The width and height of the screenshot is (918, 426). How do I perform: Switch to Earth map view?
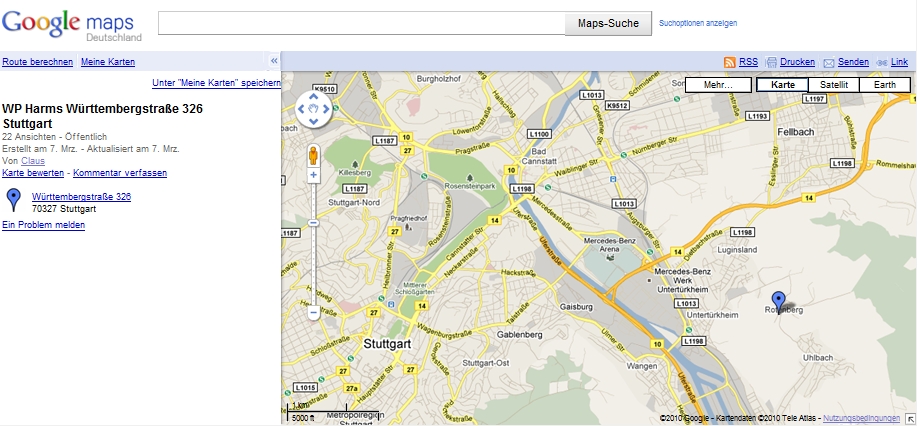(x=884, y=85)
